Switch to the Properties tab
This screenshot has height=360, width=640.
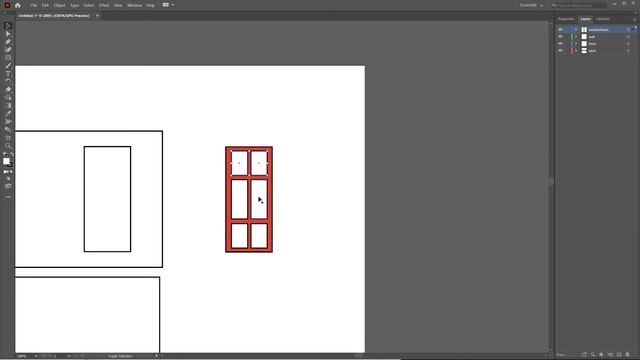566,19
